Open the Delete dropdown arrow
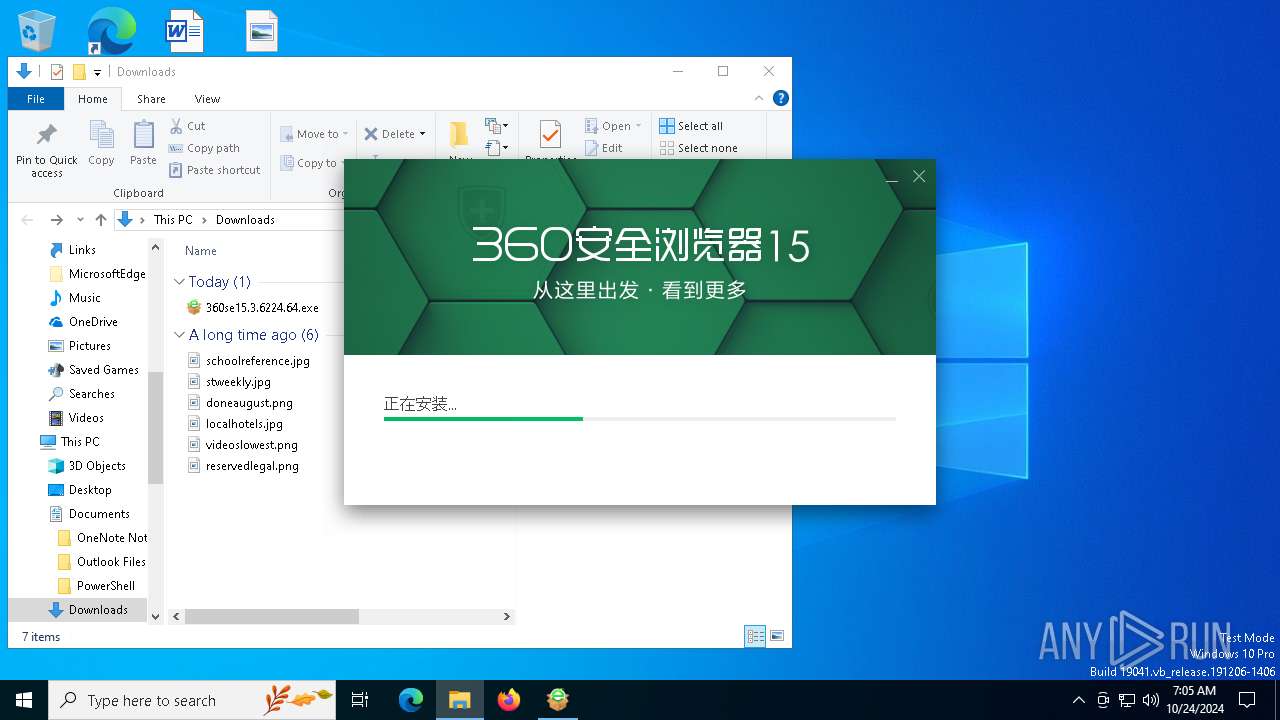This screenshot has height=720, width=1280. coord(422,134)
